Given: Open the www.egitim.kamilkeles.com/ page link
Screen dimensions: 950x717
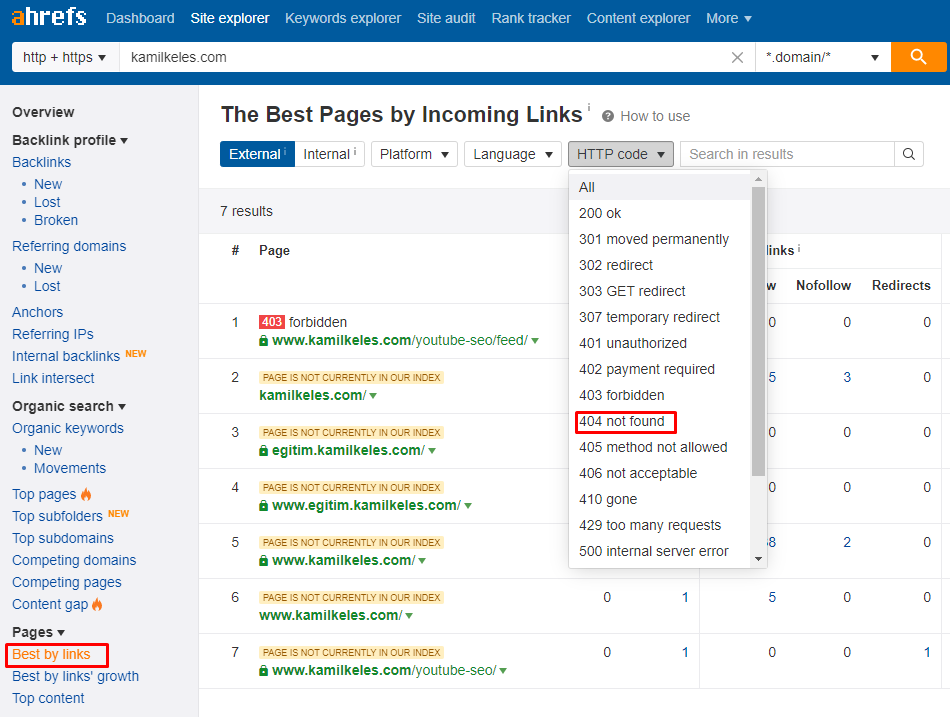Looking at the screenshot, I should pyautogui.click(x=367, y=505).
